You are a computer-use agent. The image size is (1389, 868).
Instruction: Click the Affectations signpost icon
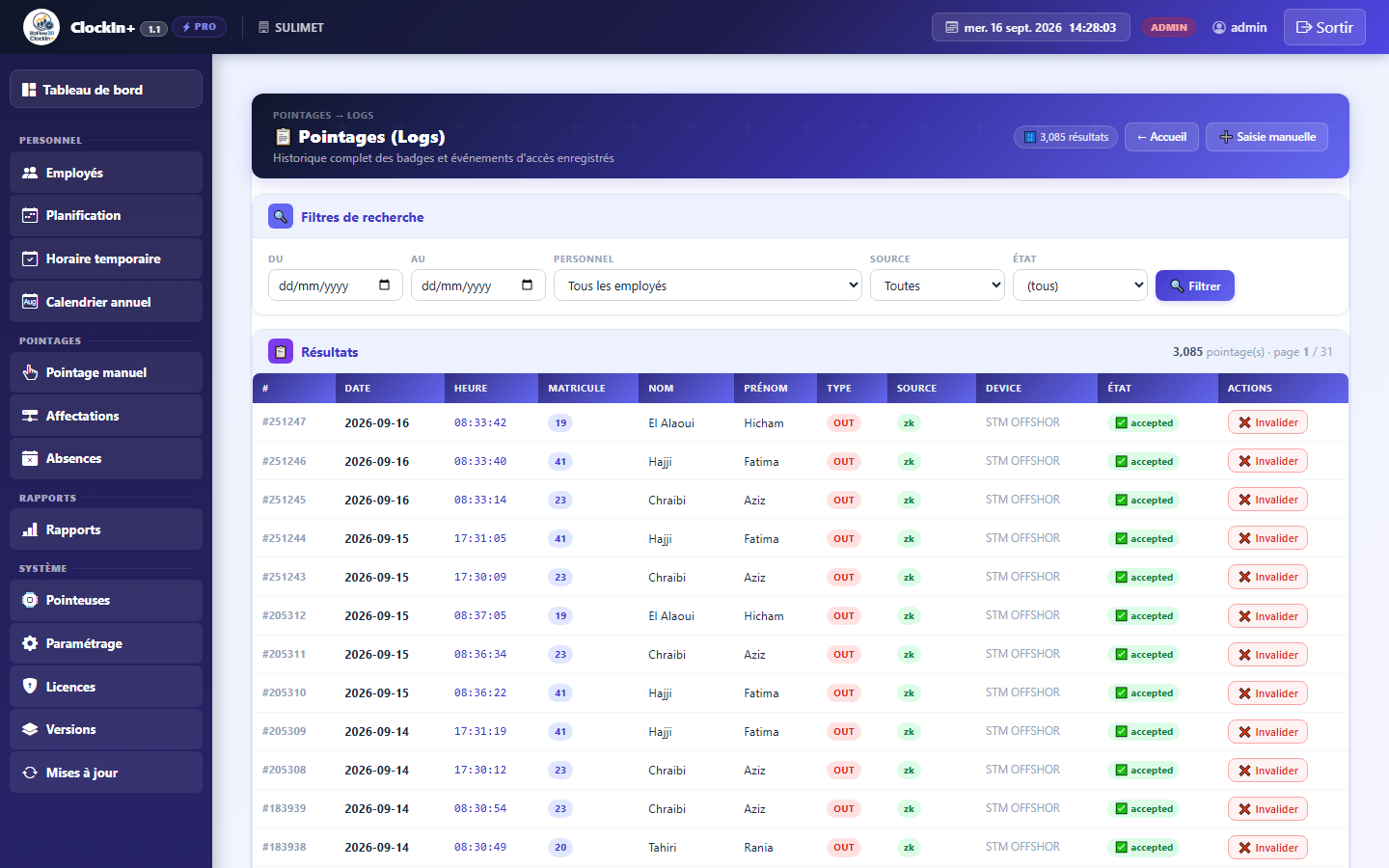[30, 416]
